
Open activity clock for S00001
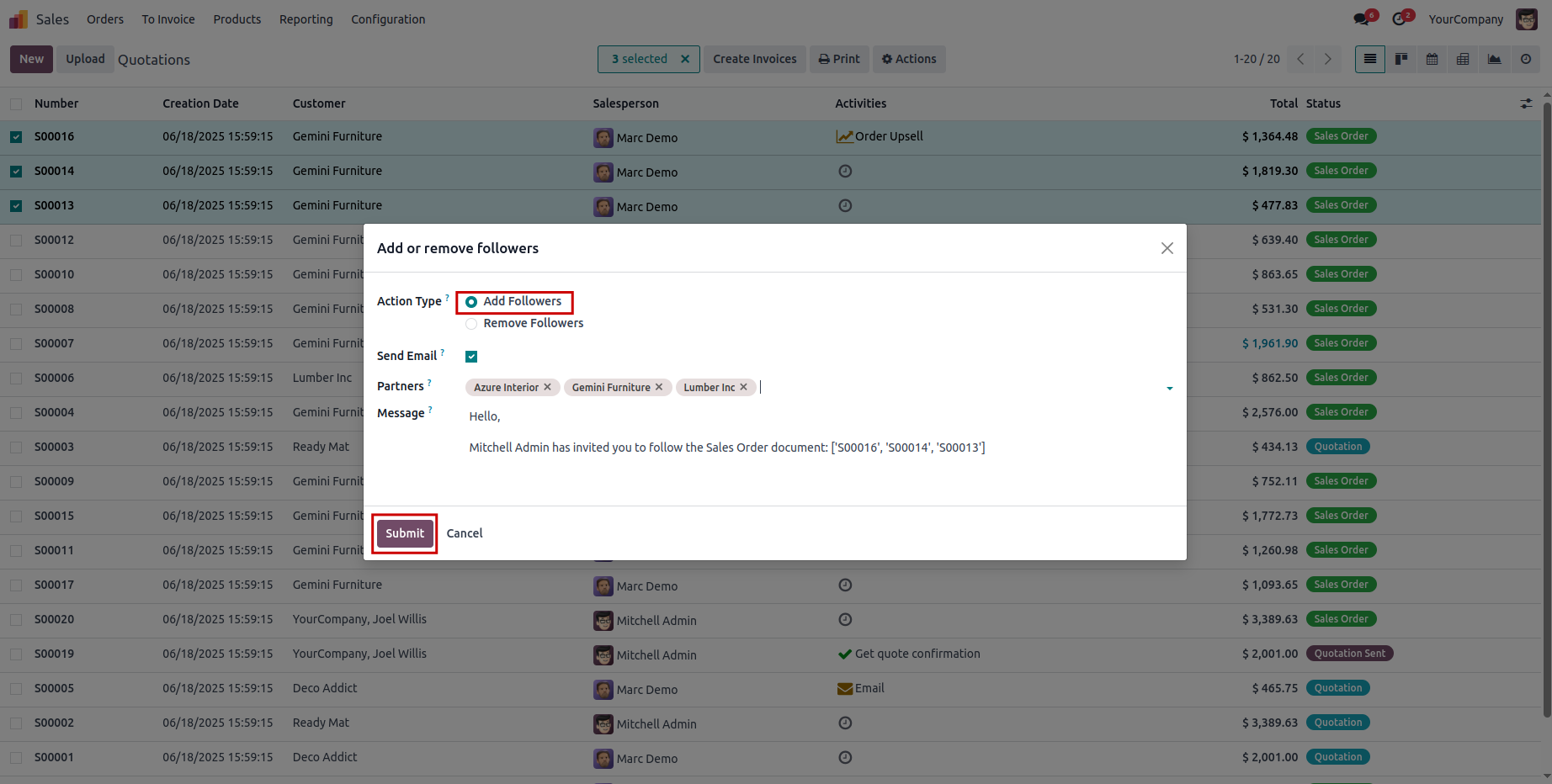point(845,757)
